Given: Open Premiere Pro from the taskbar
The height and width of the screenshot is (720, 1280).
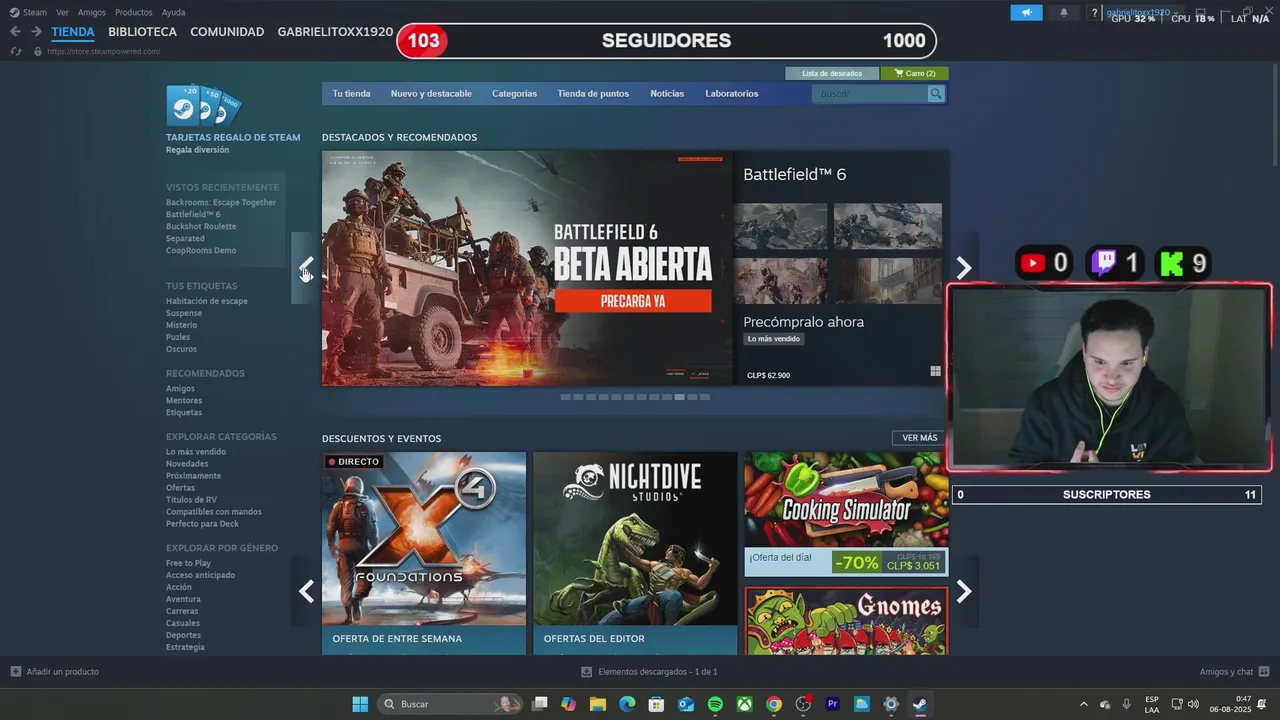Looking at the screenshot, I should 832,704.
